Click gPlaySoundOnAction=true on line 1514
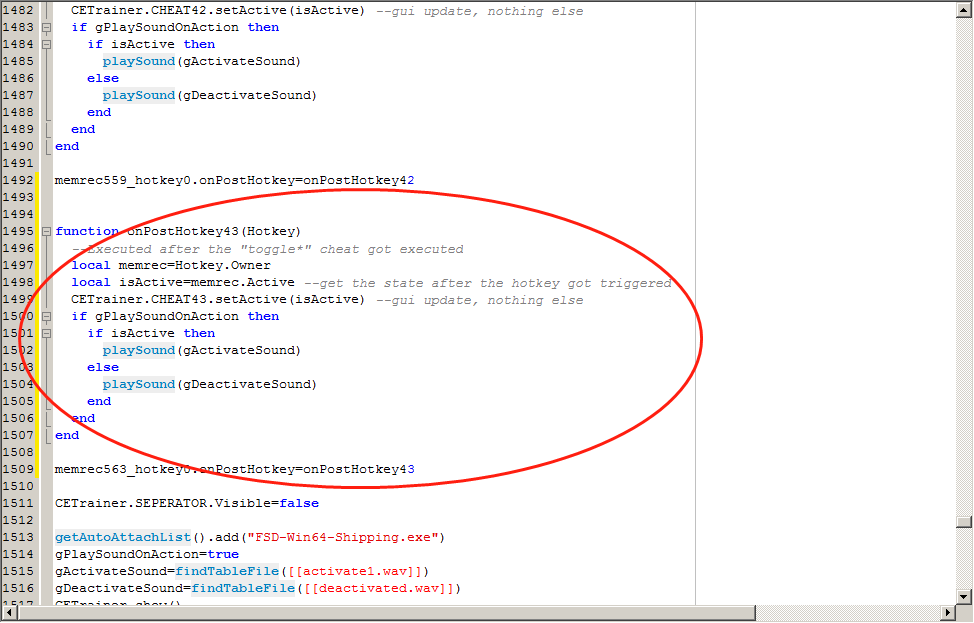Viewport: 974px width, 623px height. [146, 554]
